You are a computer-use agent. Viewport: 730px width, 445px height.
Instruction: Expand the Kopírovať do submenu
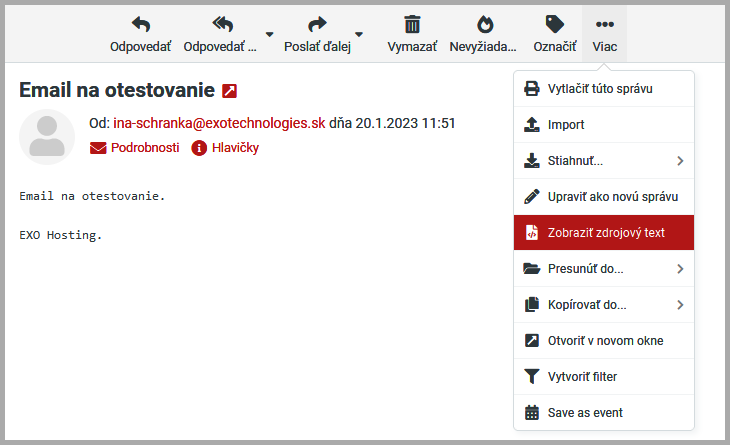pyautogui.click(x=680, y=305)
